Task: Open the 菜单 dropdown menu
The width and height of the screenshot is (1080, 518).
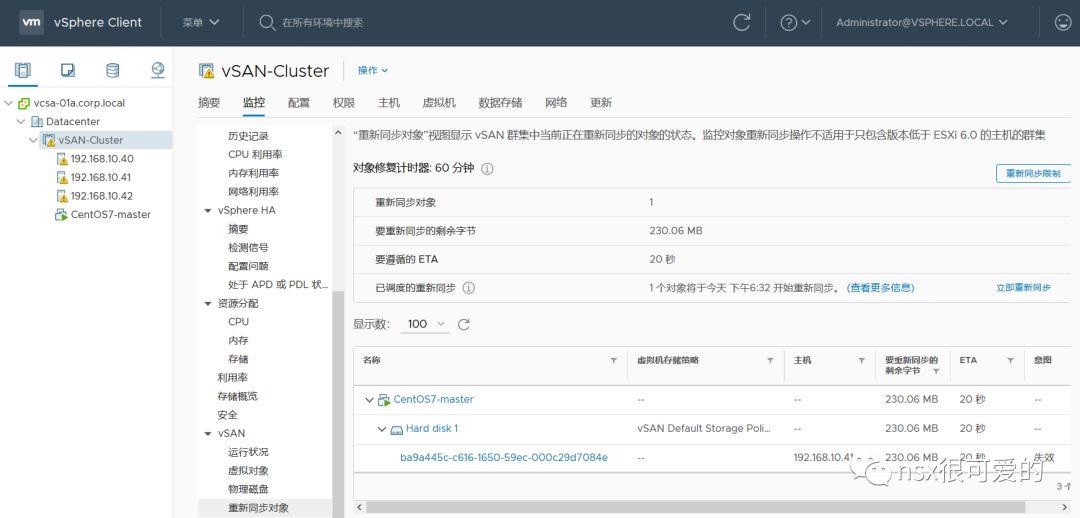Action: pos(200,23)
